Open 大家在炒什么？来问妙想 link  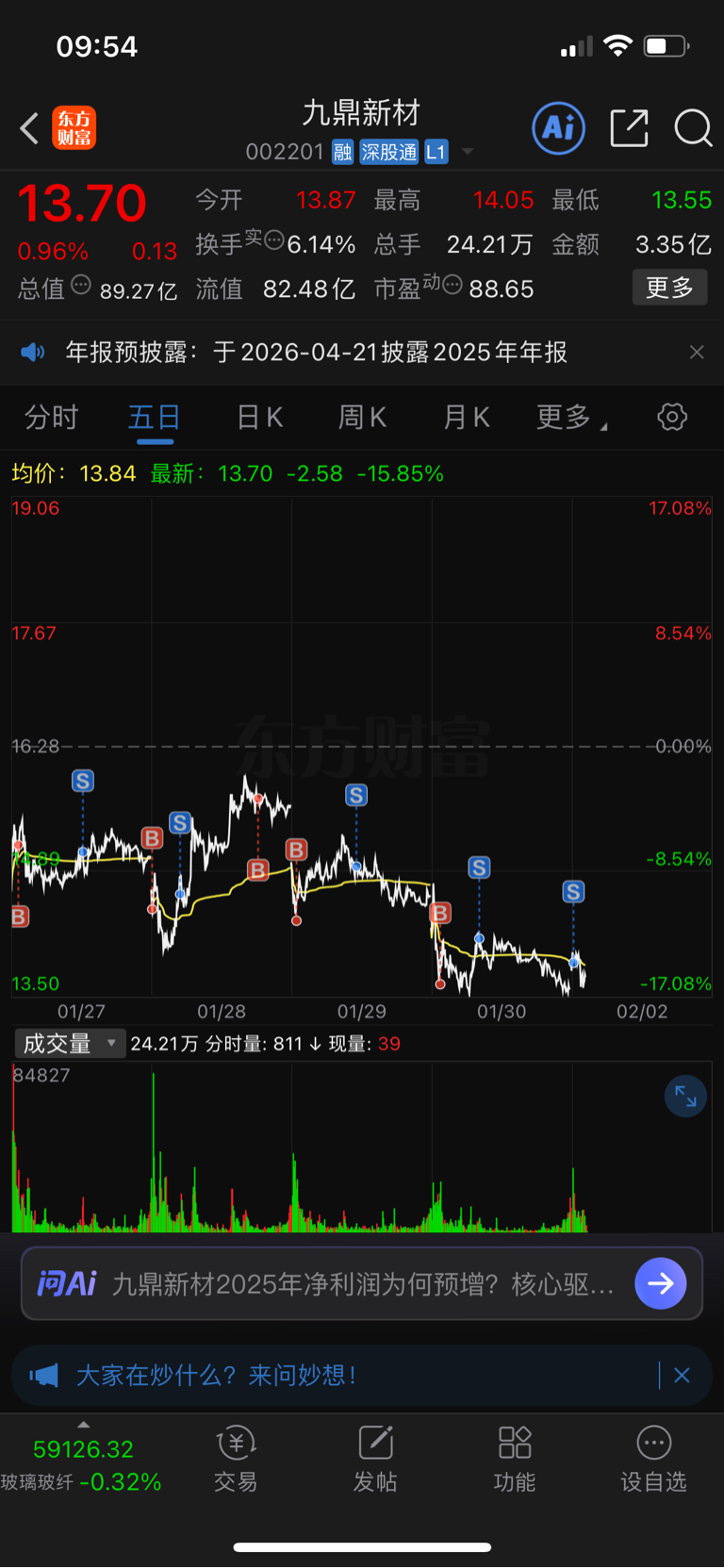click(217, 1375)
